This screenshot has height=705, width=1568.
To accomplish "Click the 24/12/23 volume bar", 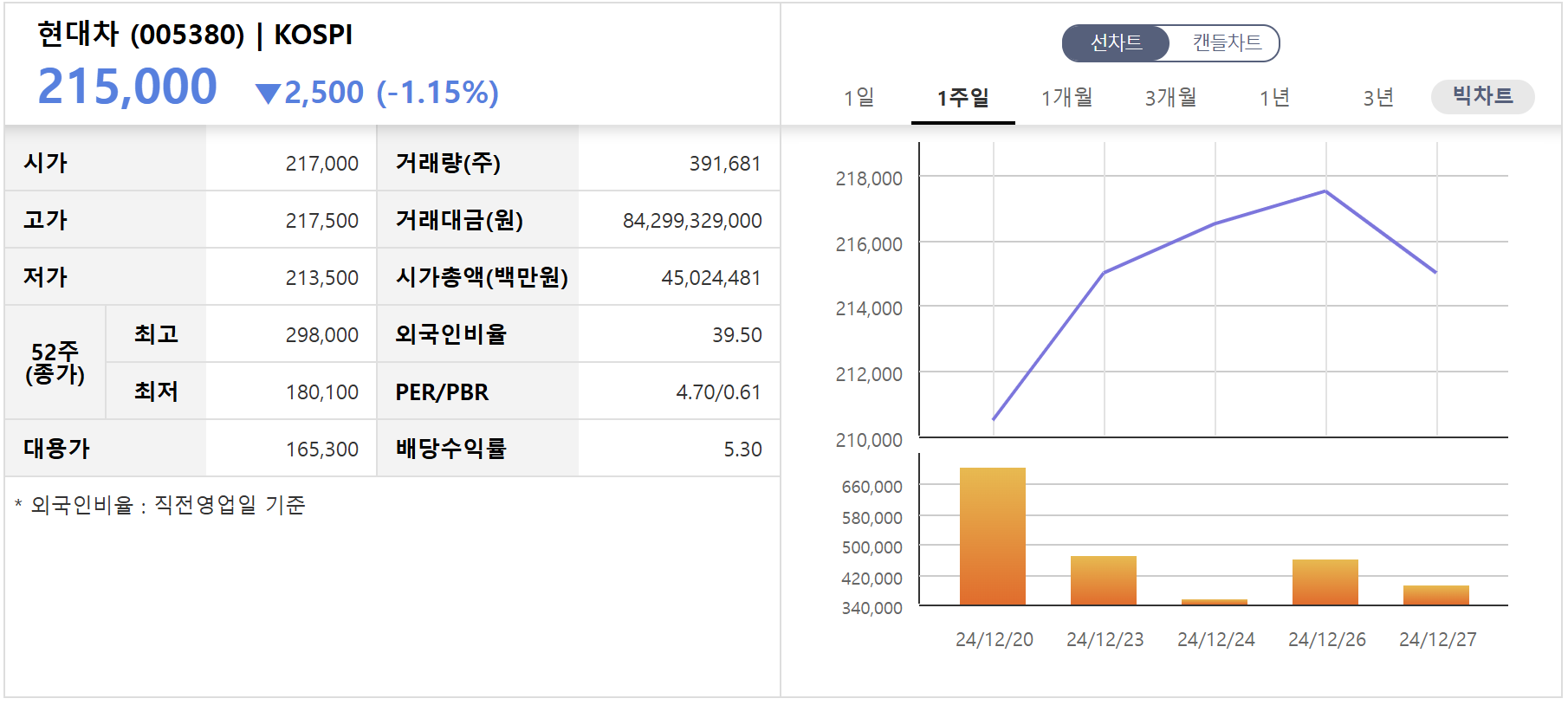I will [x=1104, y=580].
